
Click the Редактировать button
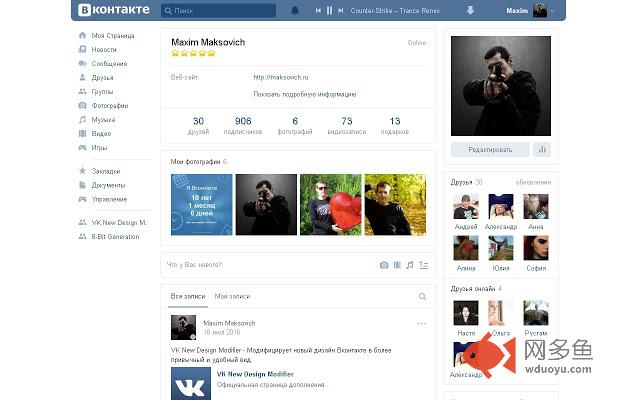pyautogui.click(x=490, y=150)
